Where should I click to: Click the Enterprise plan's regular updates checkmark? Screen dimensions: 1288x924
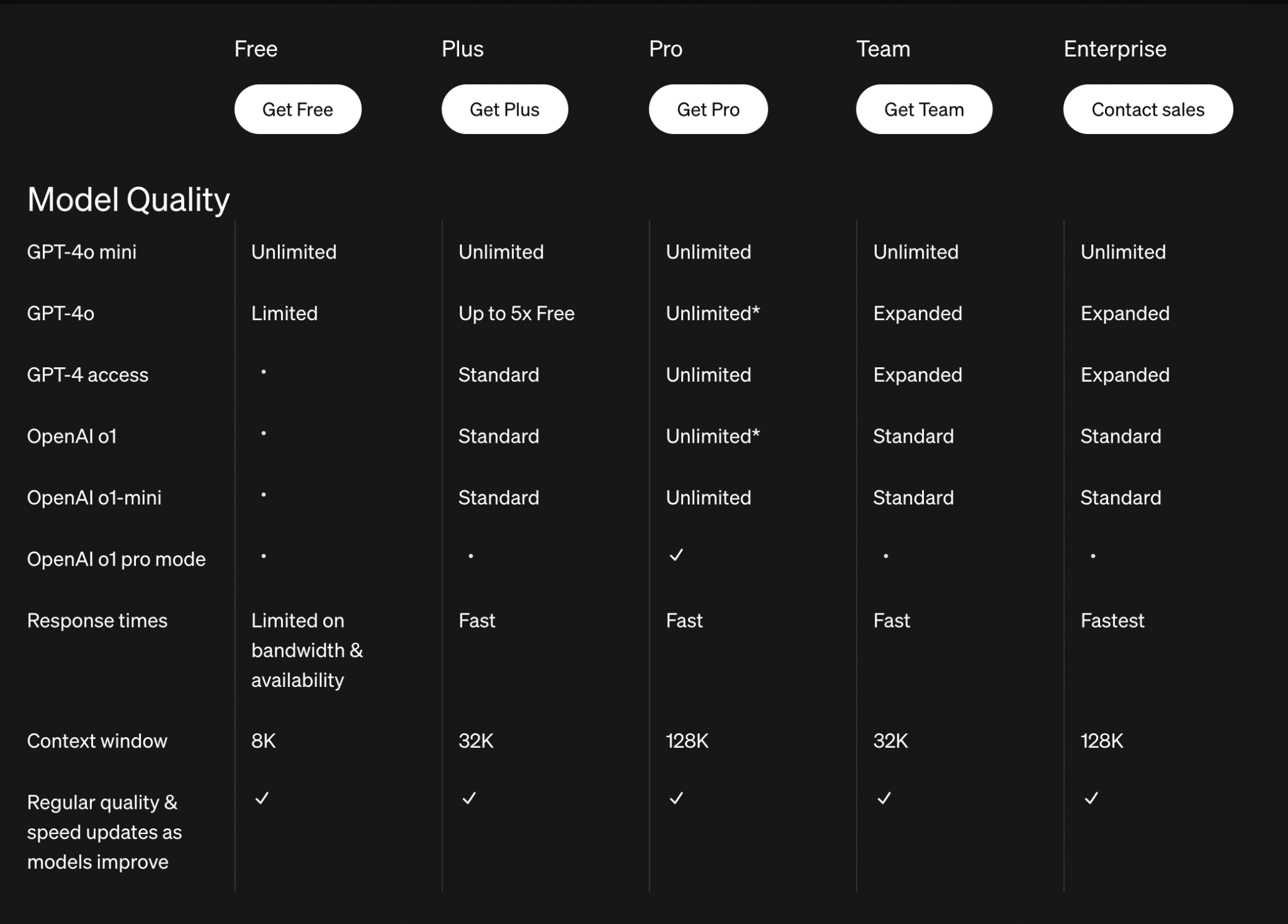(x=1091, y=798)
